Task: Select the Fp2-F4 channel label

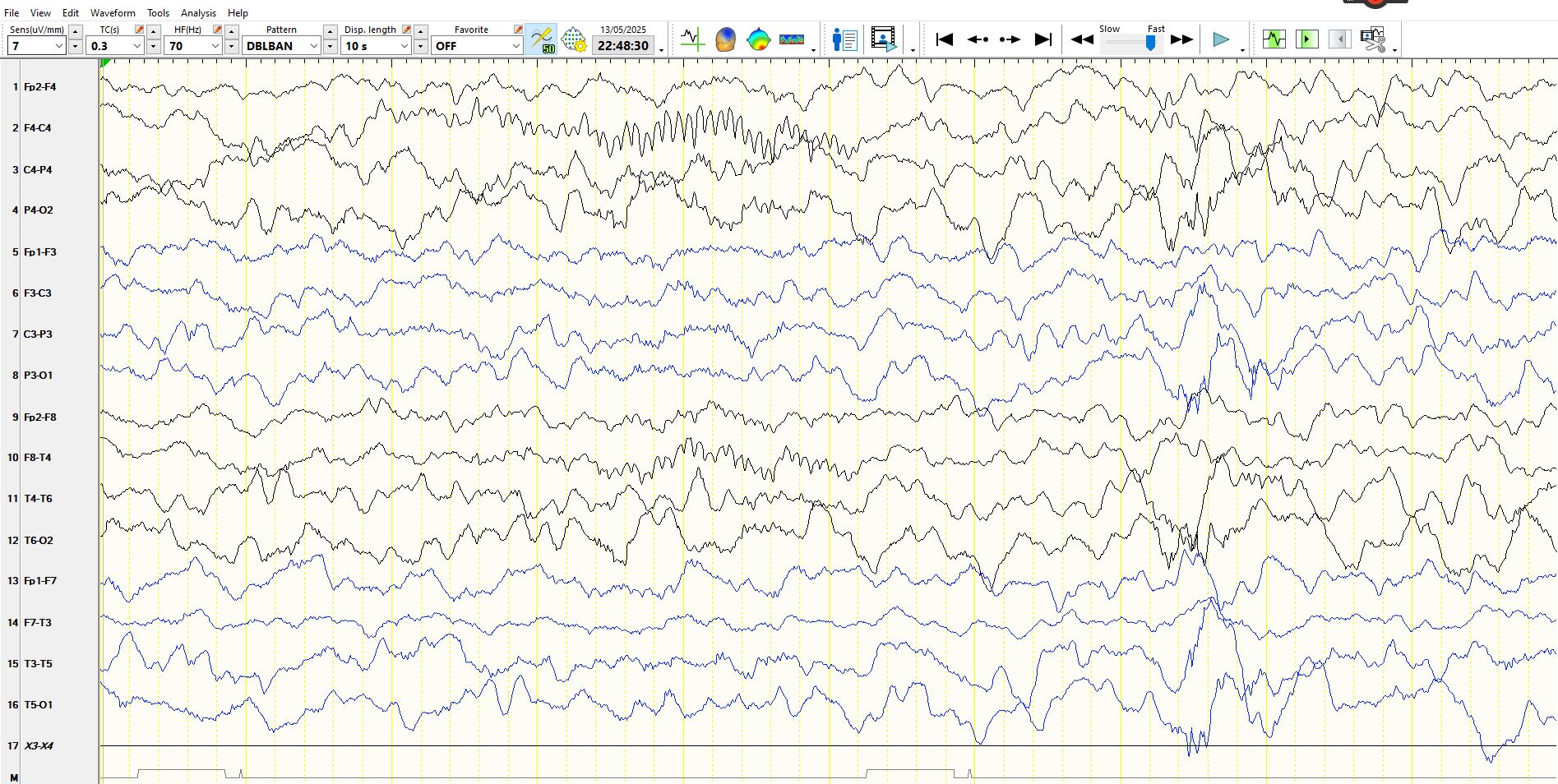Action: click(40, 87)
